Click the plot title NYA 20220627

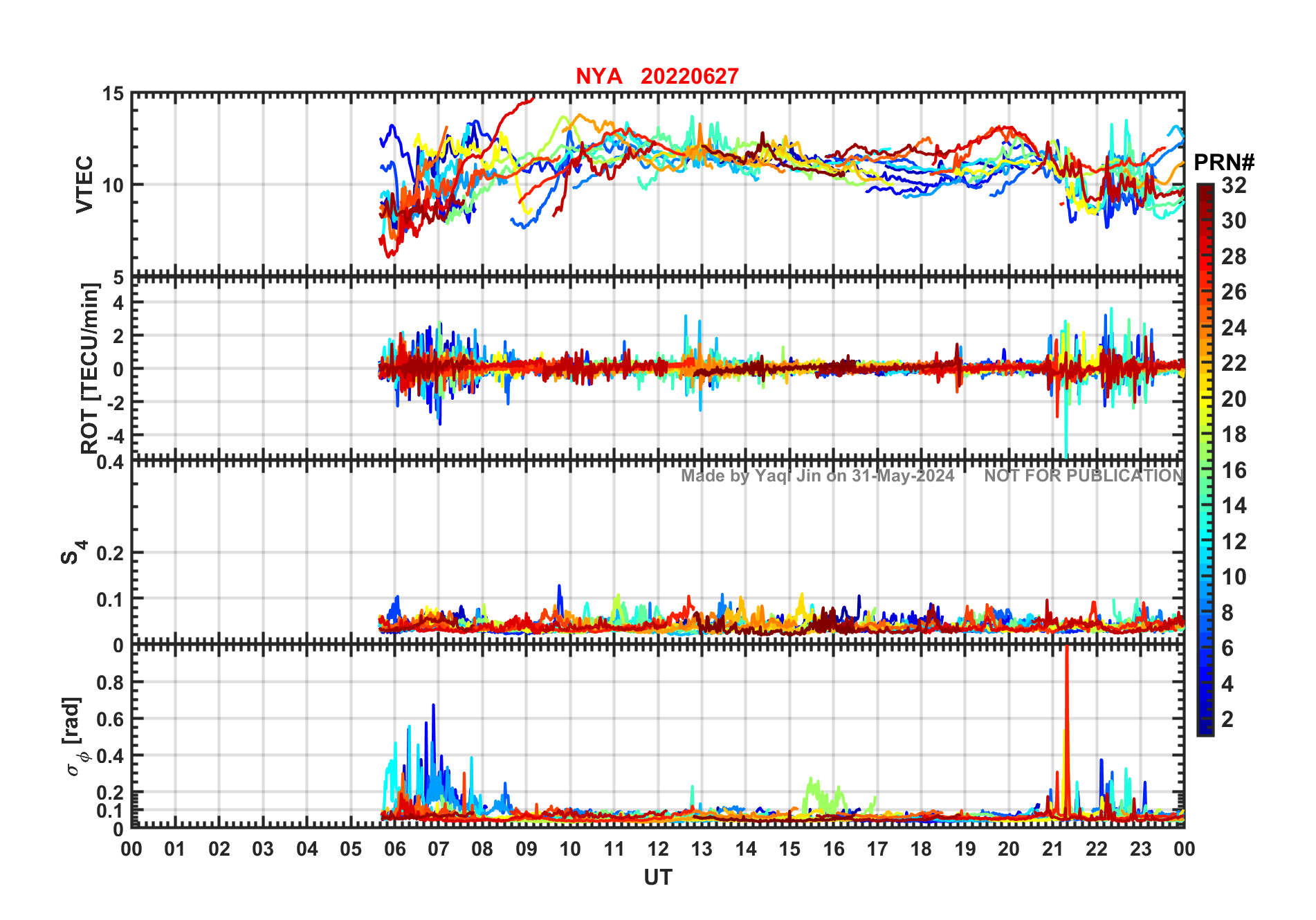click(x=657, y=76)
